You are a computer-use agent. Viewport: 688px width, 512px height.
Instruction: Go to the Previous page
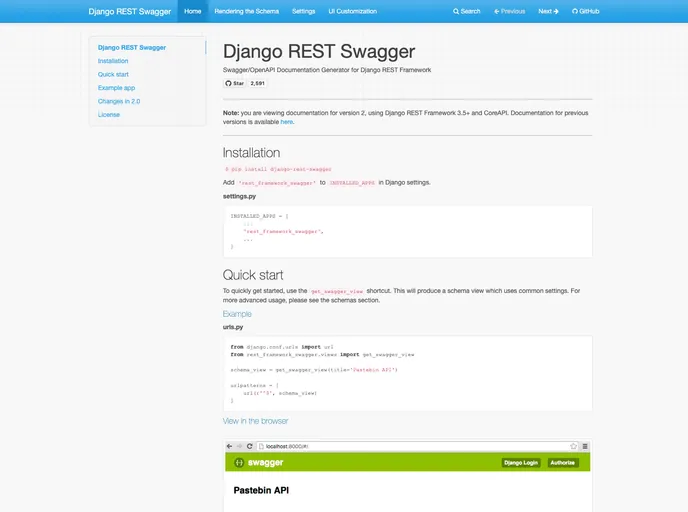509,11
